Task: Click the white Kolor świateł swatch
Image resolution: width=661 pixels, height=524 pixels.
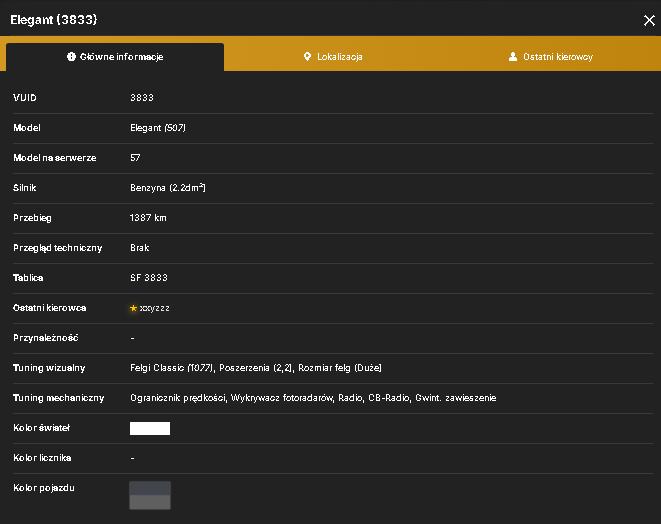Action: [x=150, y=428]
